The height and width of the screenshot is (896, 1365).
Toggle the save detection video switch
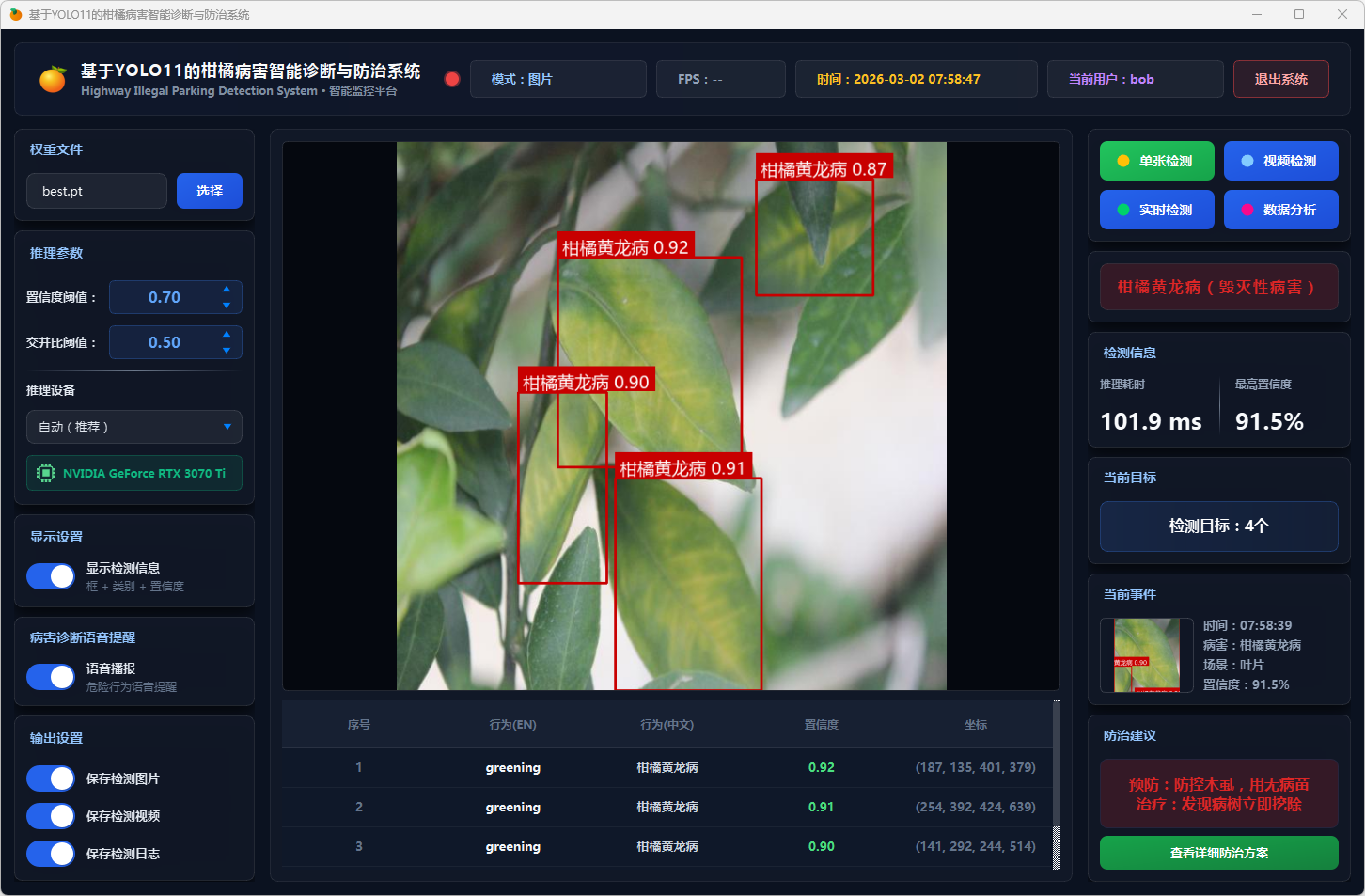[x=51, y=816]
